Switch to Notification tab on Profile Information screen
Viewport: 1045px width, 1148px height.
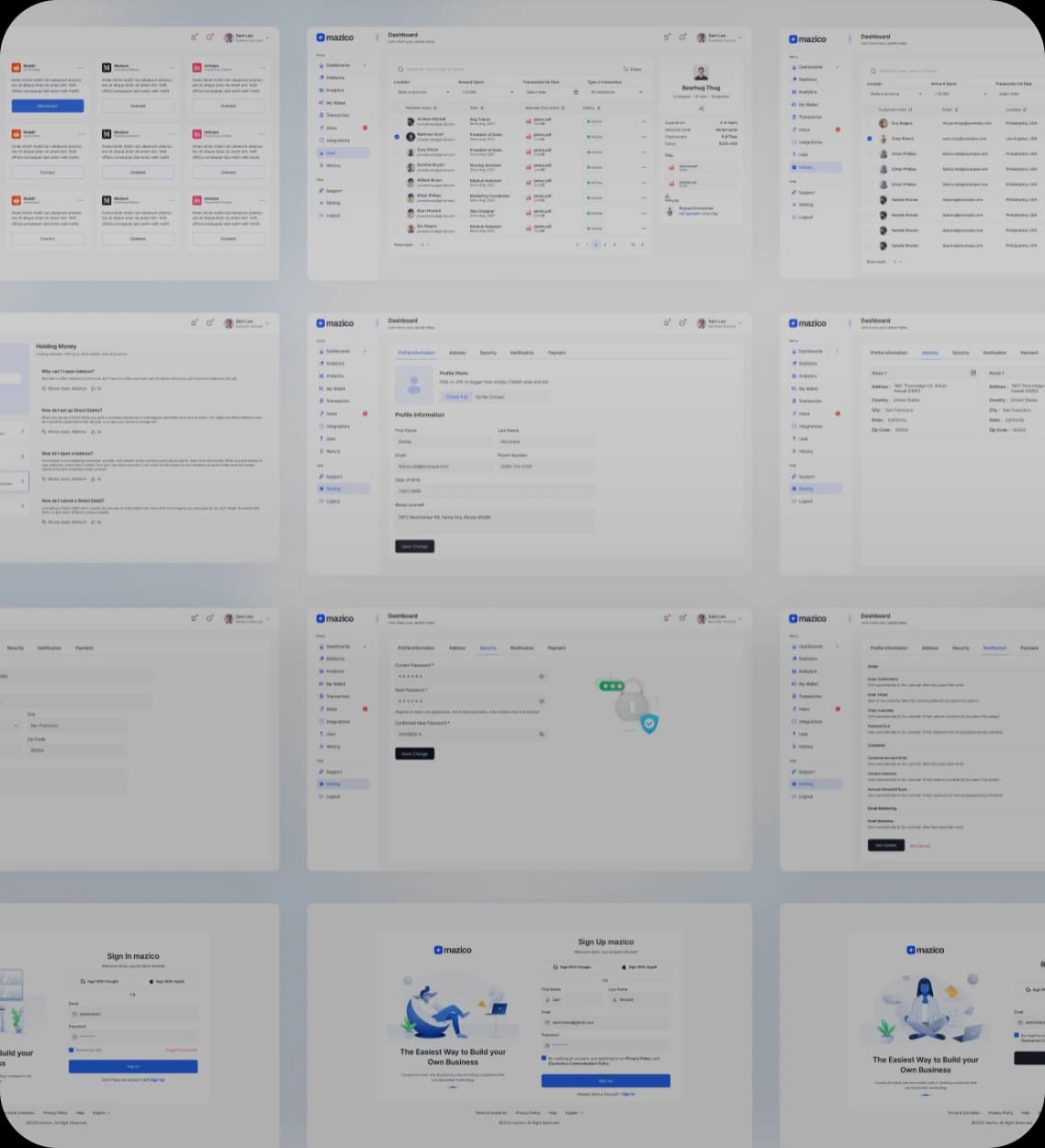[x=522, y=353]
